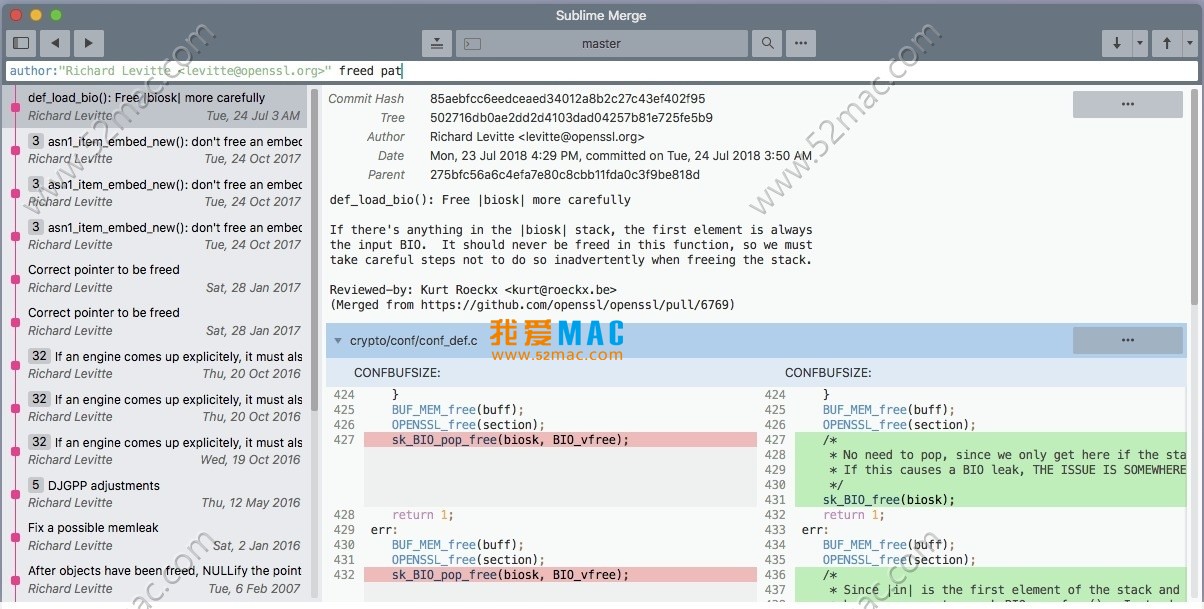Image resolution: width=1204 pixels, height=609 pixels.
Task: Click the commit details pane scrollbar
Action: [x=1194, y=195]
